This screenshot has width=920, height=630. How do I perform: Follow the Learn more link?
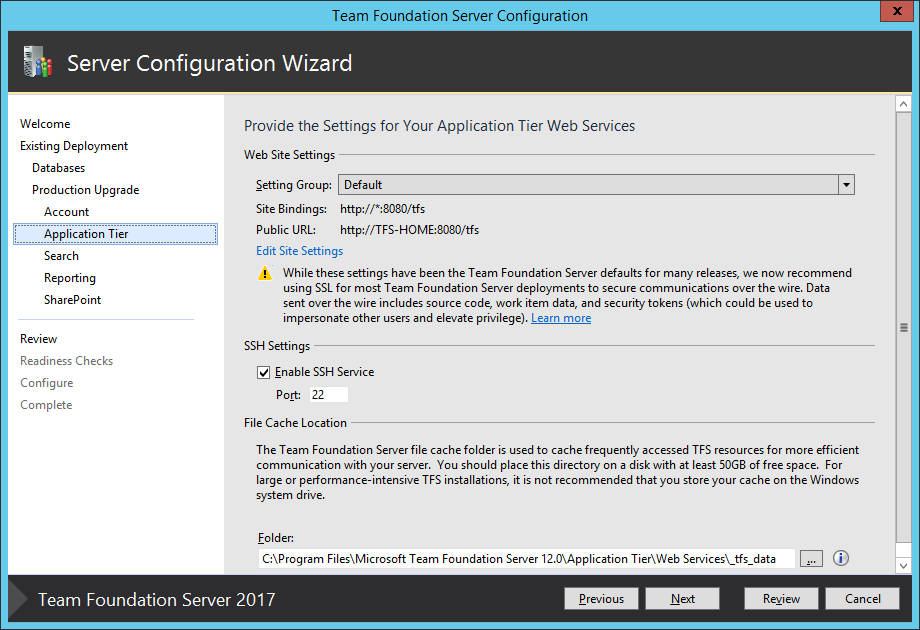pyautogui.click(x=561, y=318)
